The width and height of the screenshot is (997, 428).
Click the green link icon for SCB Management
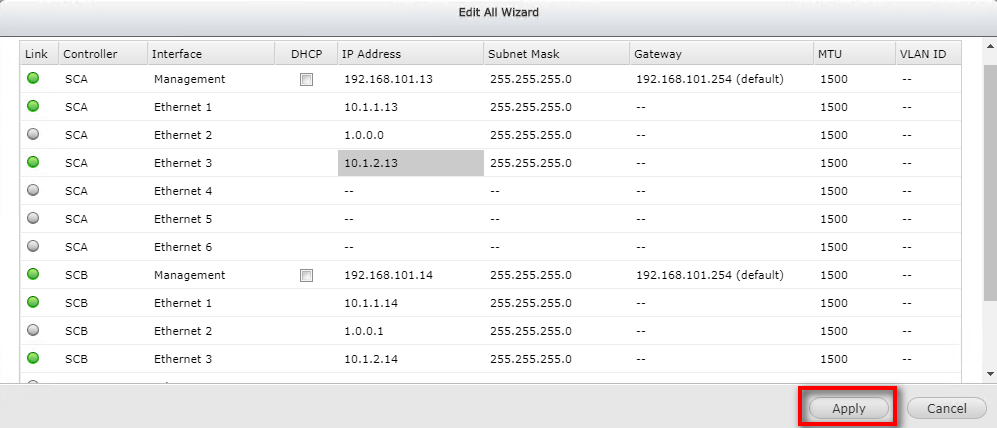tap(32, 274)
